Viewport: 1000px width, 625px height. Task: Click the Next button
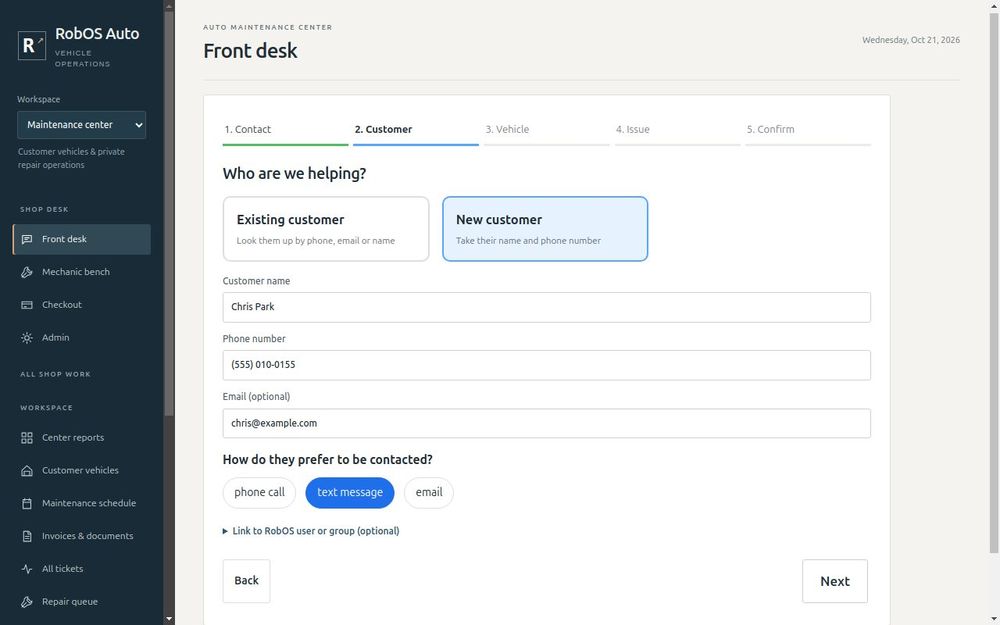(835, 581)
